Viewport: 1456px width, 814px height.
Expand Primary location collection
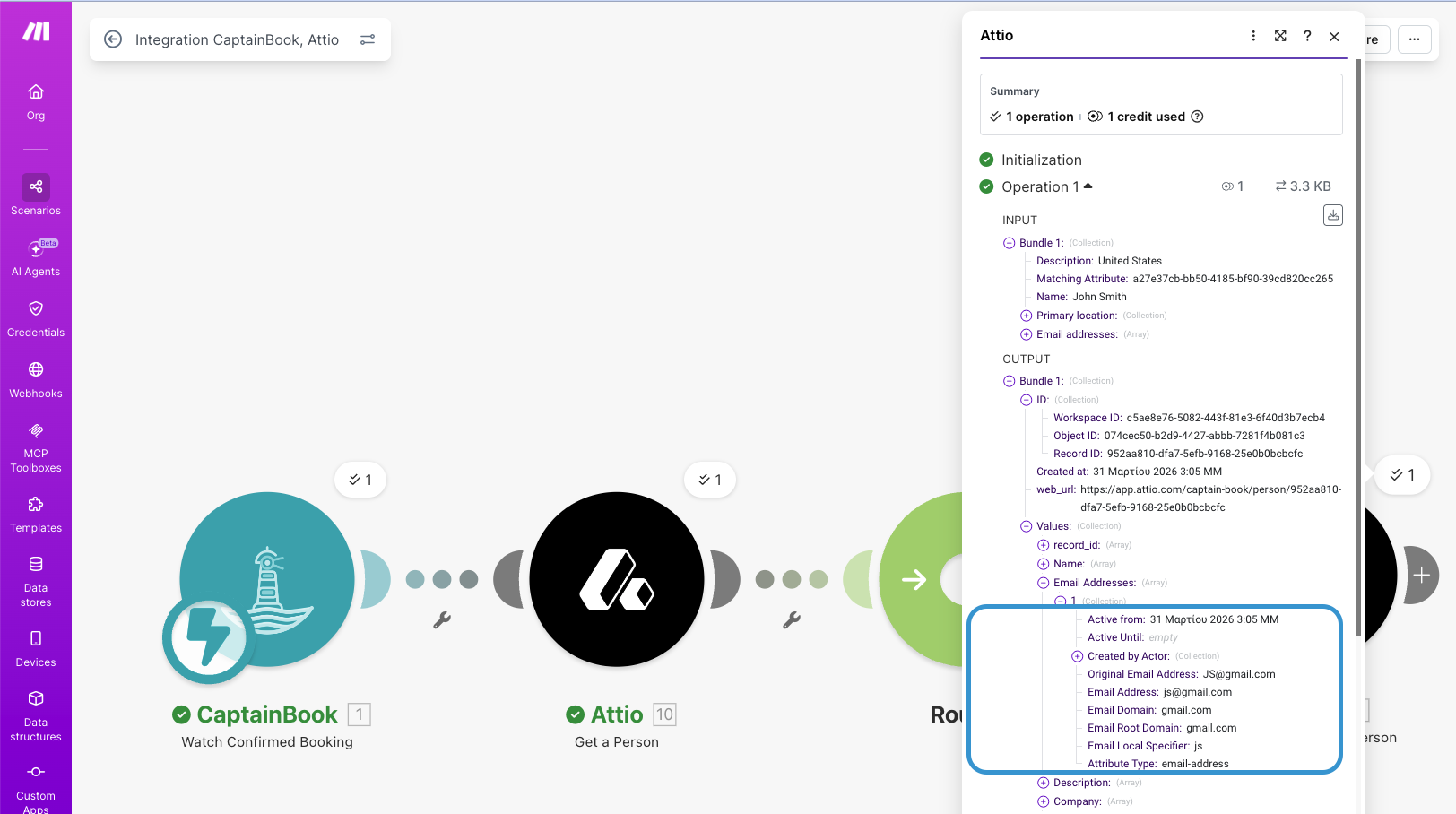[x=1026, y=316]
